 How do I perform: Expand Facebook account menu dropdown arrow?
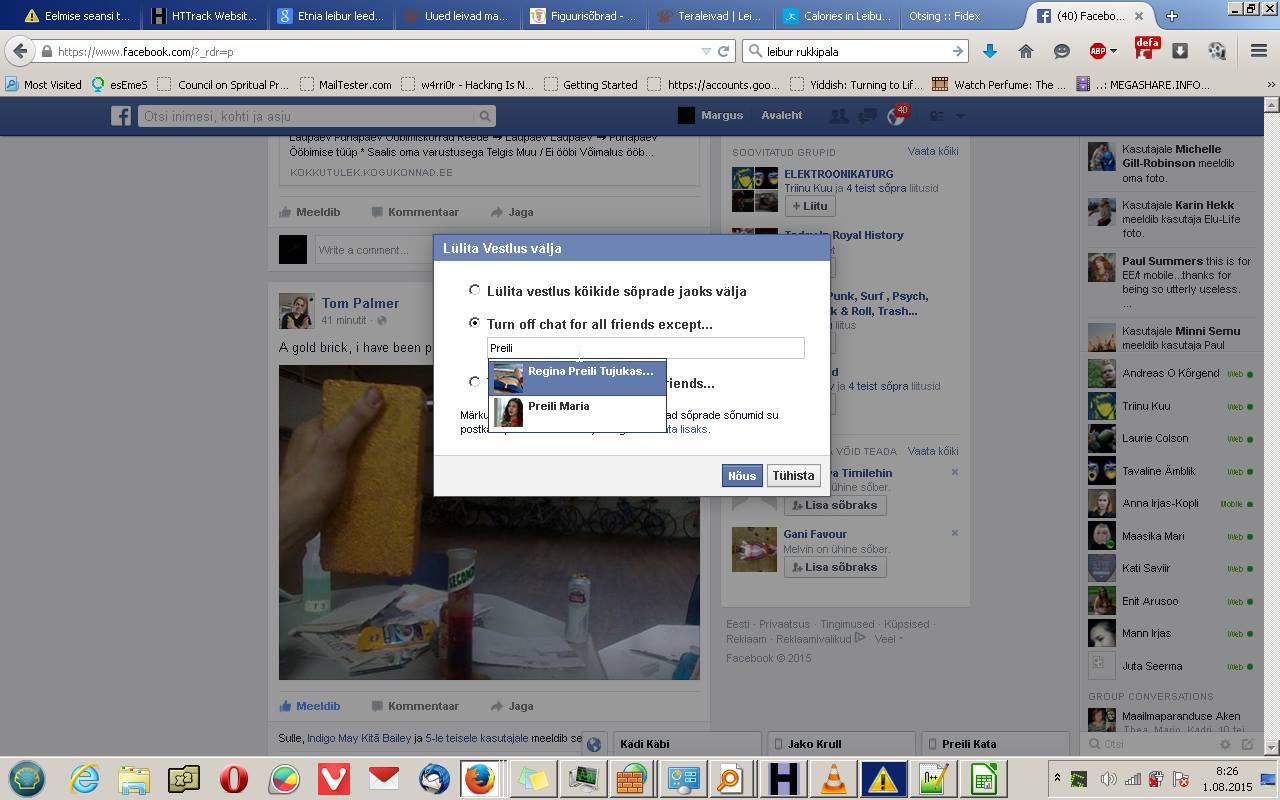[x=960, y=116]
